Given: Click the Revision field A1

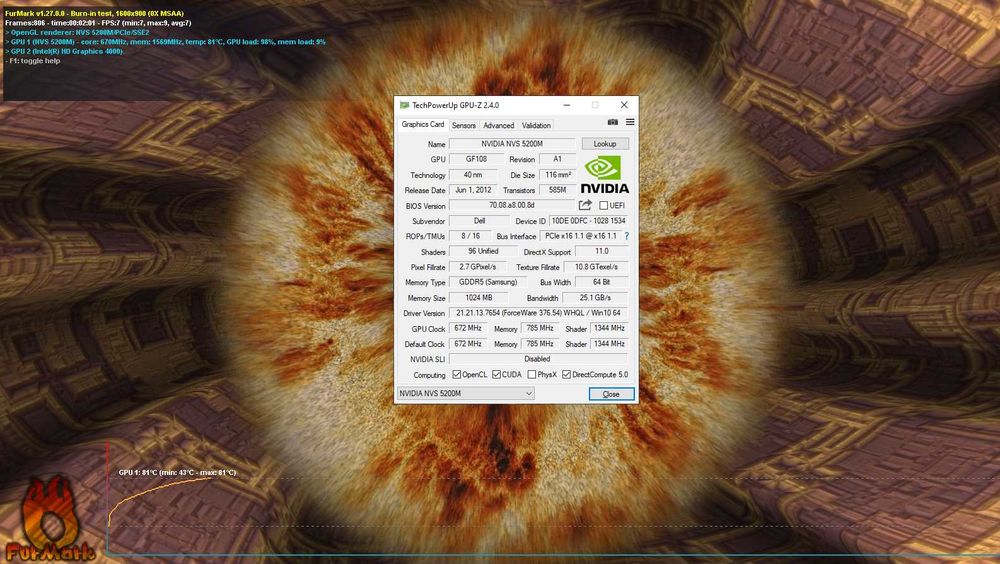Looking at the screenshot, I should (x=557, y=159).
